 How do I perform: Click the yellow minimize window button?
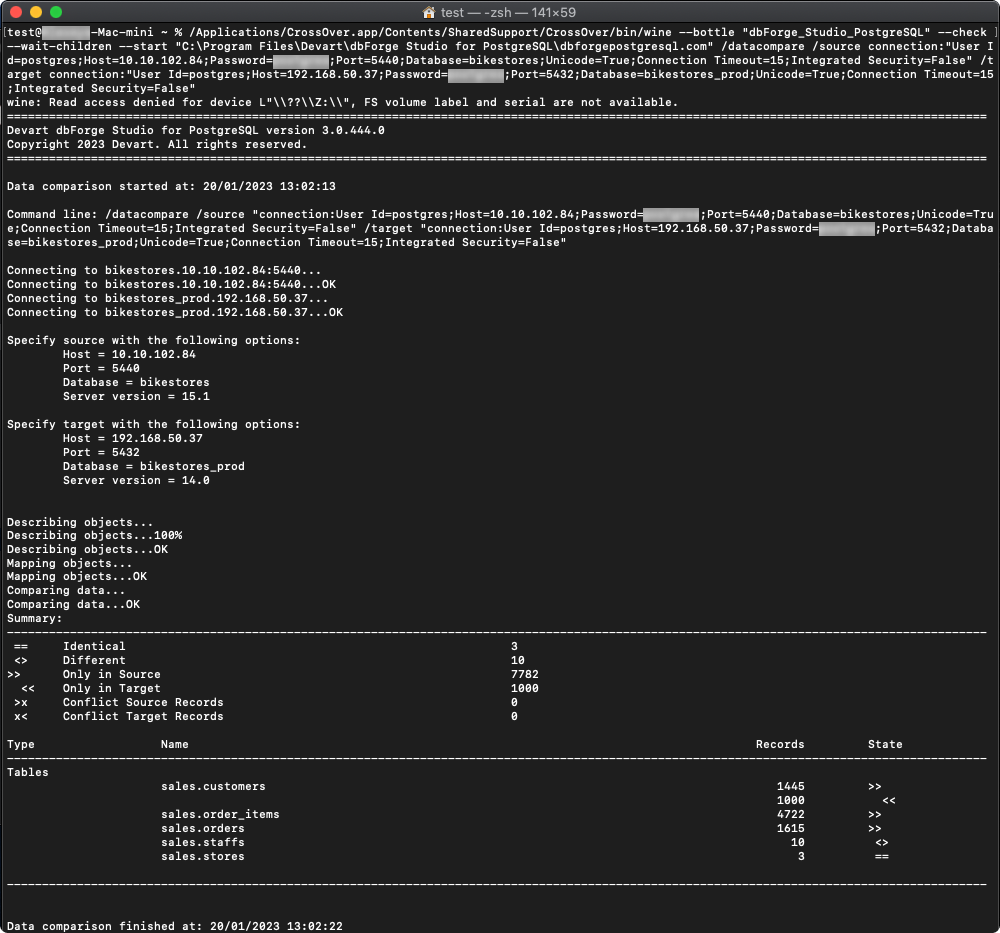[x=36, y=12]
